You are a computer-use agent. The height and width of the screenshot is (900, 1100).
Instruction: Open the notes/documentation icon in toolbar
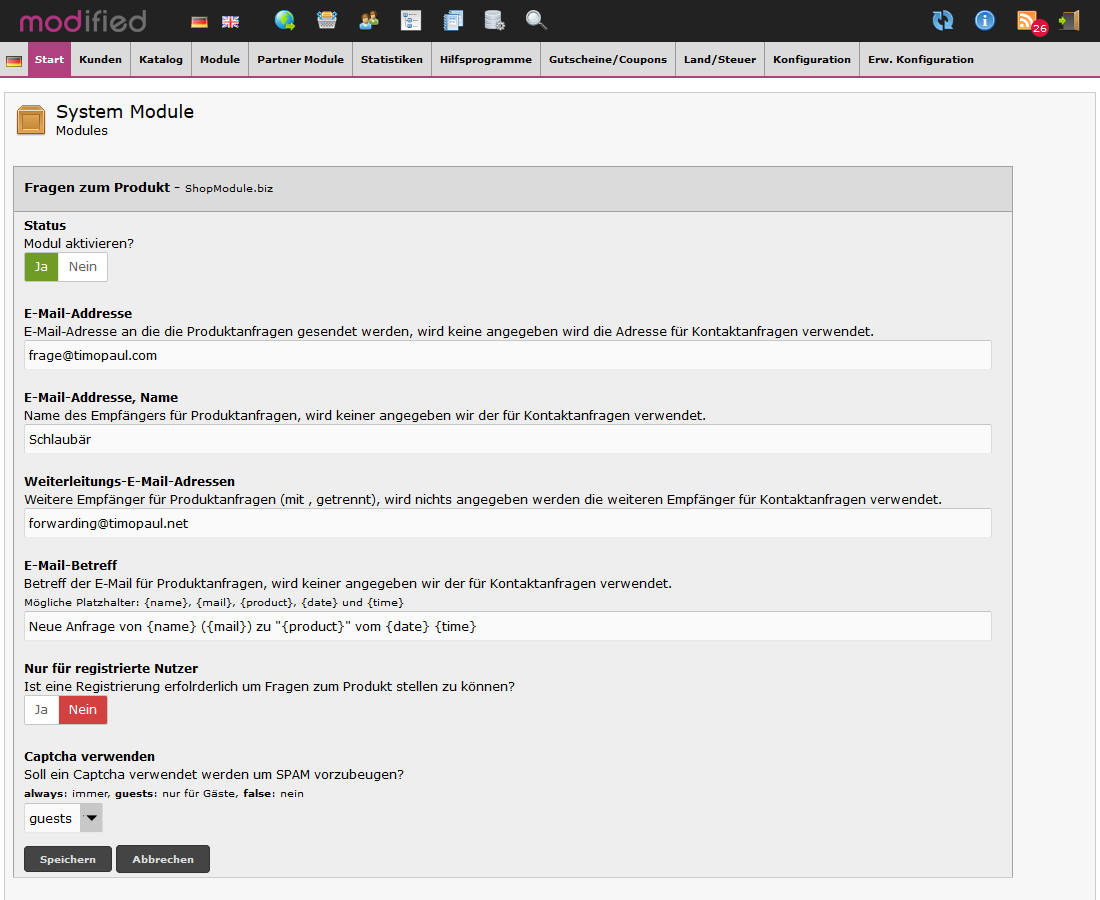pyautogui.click(x=453, y=20)
